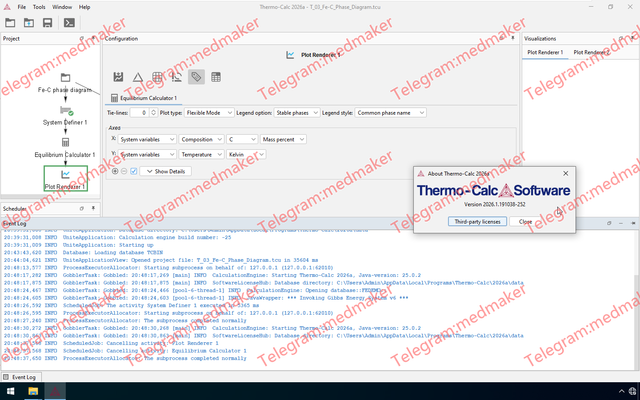Click the table view icon in Configuration
Screen dimensions: 640x400
[x=216, y=77]
